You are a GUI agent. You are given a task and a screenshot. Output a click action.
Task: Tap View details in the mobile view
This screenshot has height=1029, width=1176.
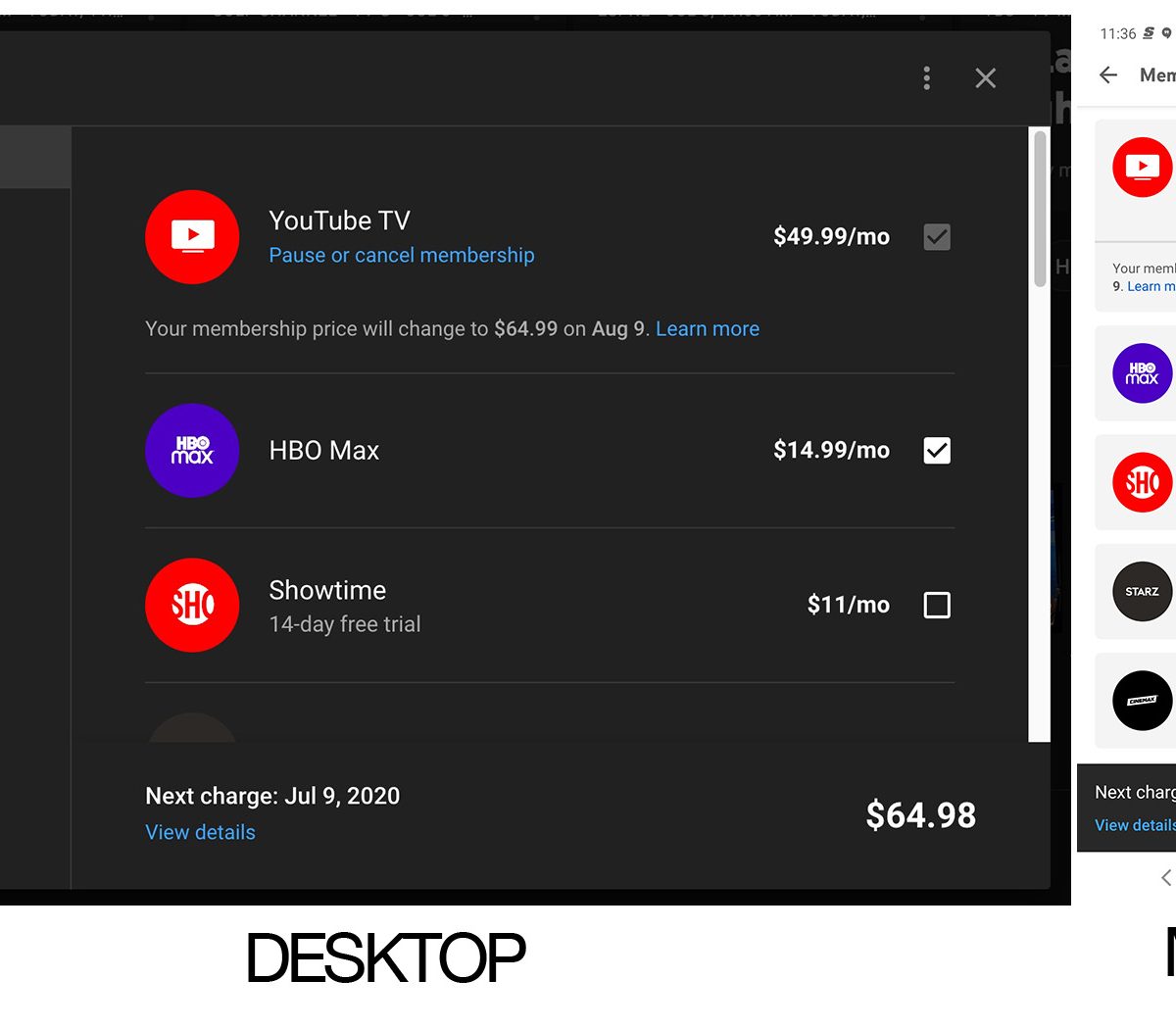[x=1135, y=825]
